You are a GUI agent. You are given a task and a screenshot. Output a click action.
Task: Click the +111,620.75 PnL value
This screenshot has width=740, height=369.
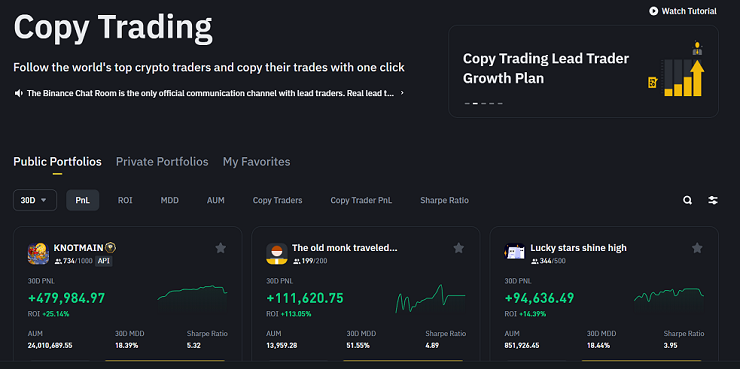[305, 298]
